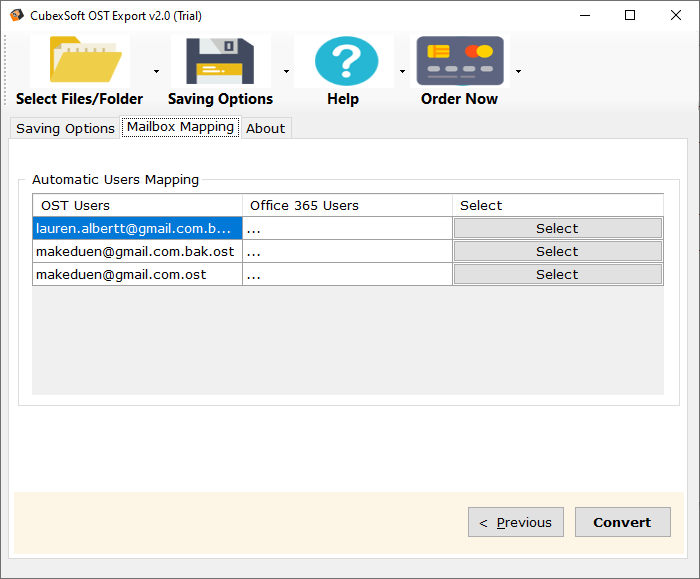
Task: Click the OST Users column header
Action: tap(137, 205)
